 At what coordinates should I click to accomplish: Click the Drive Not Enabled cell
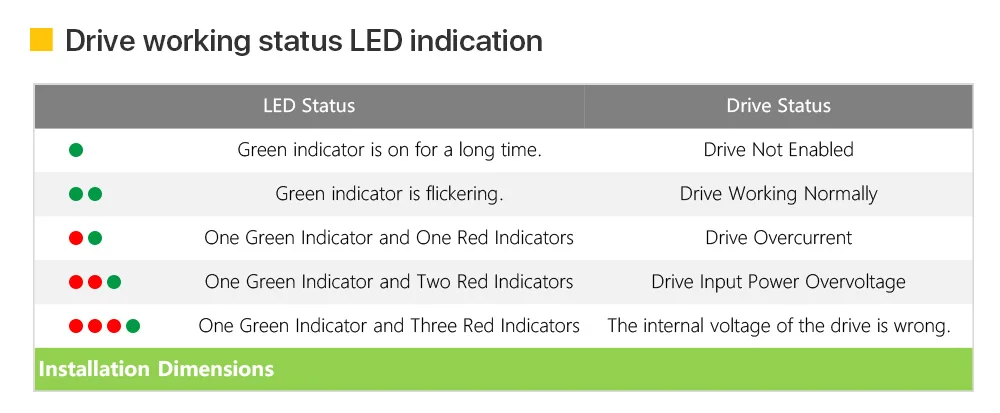pyautogui.click(x=779, y=150)
